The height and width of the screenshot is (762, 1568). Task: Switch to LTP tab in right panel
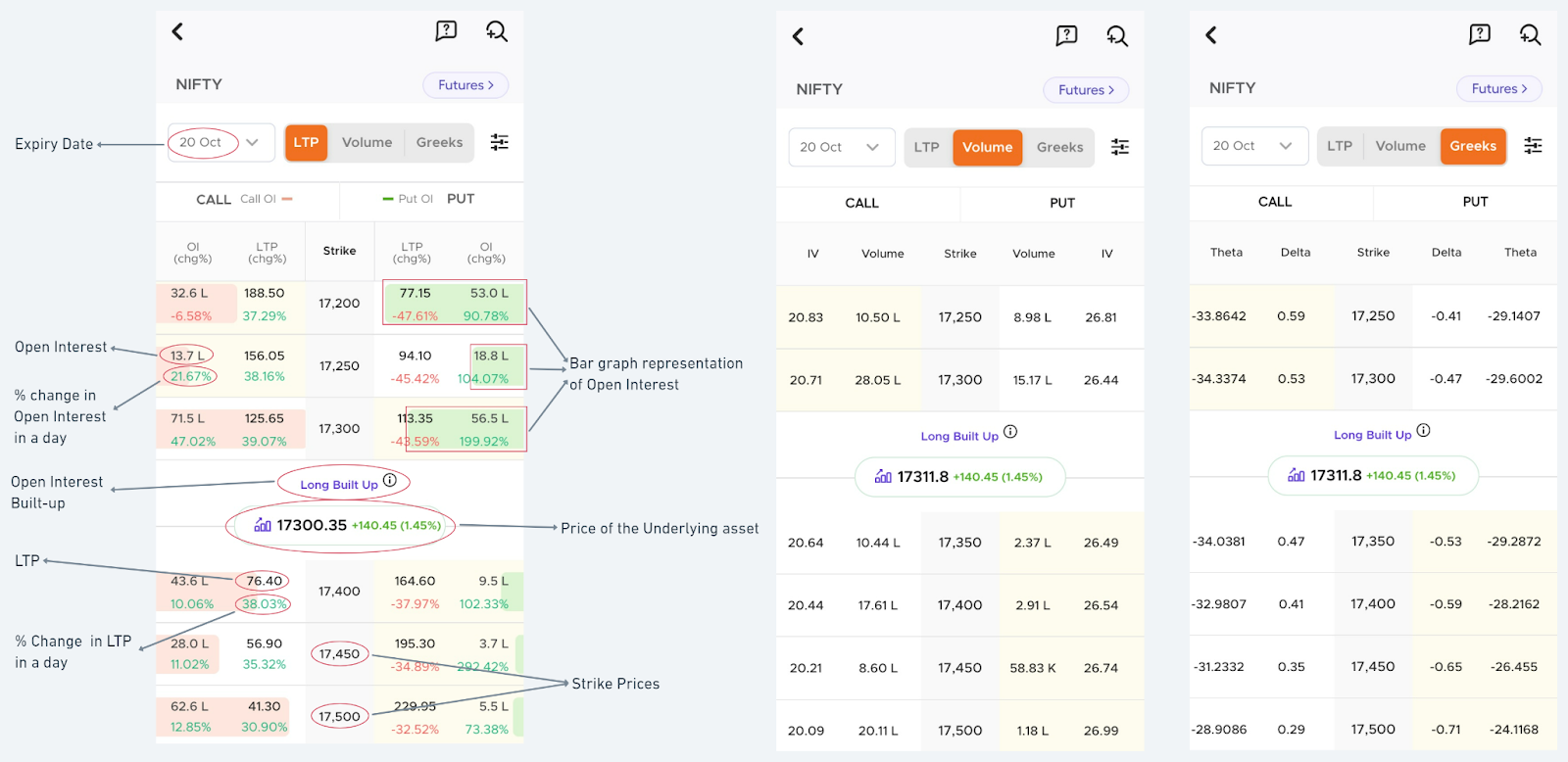[x=1340, y=146]
